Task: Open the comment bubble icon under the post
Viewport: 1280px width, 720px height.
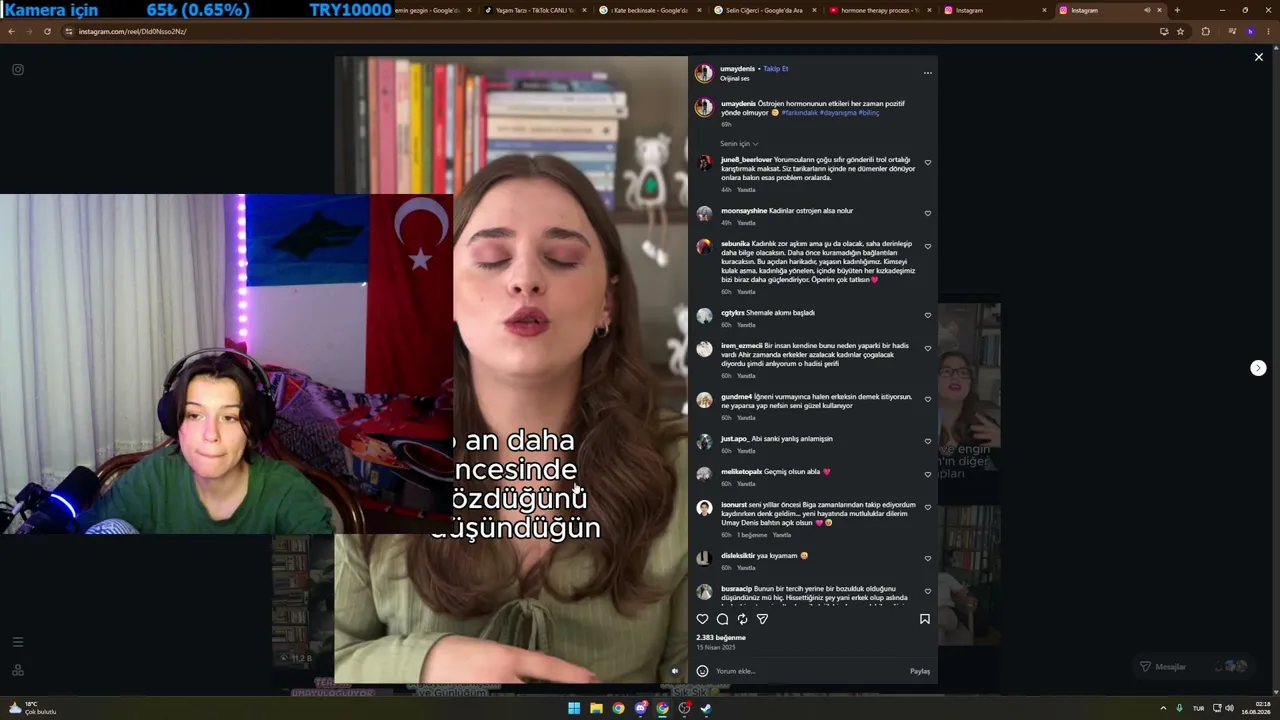Action: pyautogui.click(x=722, y=619)
